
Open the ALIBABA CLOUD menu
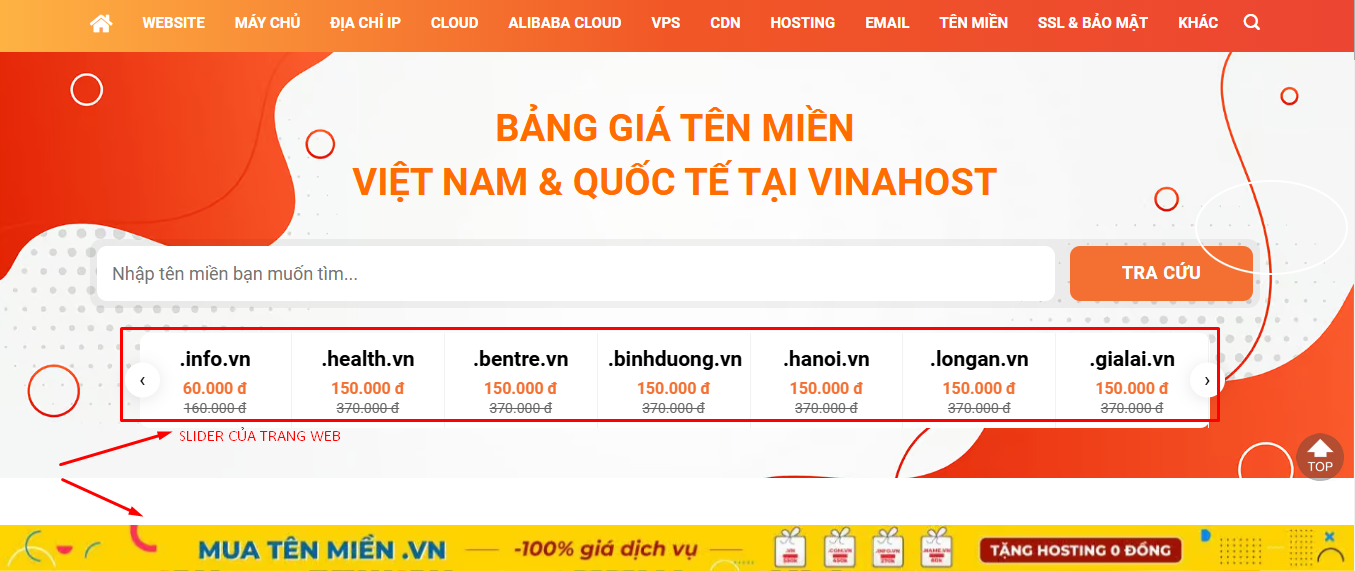tap(565, 22)
